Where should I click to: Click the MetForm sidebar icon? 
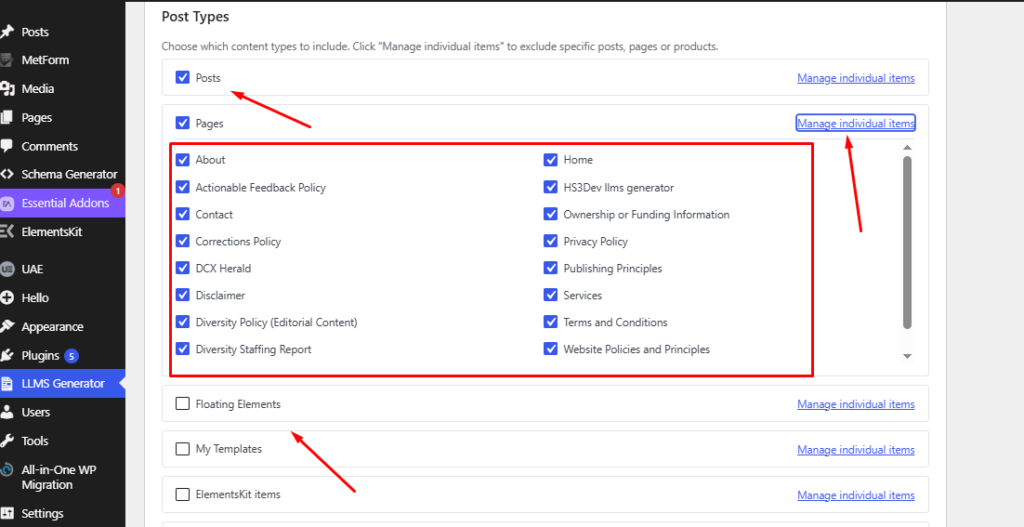(7, 59)
